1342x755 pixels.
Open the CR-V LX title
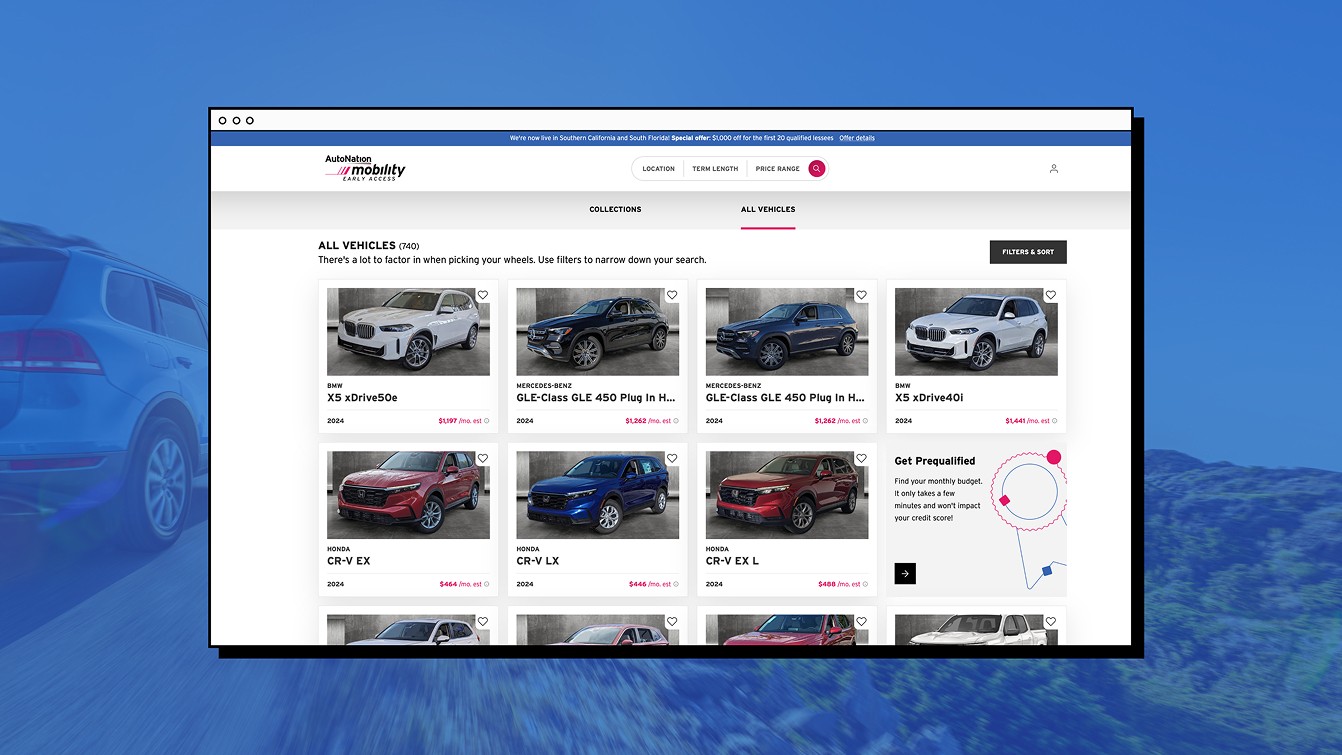(x=538, y=561)
